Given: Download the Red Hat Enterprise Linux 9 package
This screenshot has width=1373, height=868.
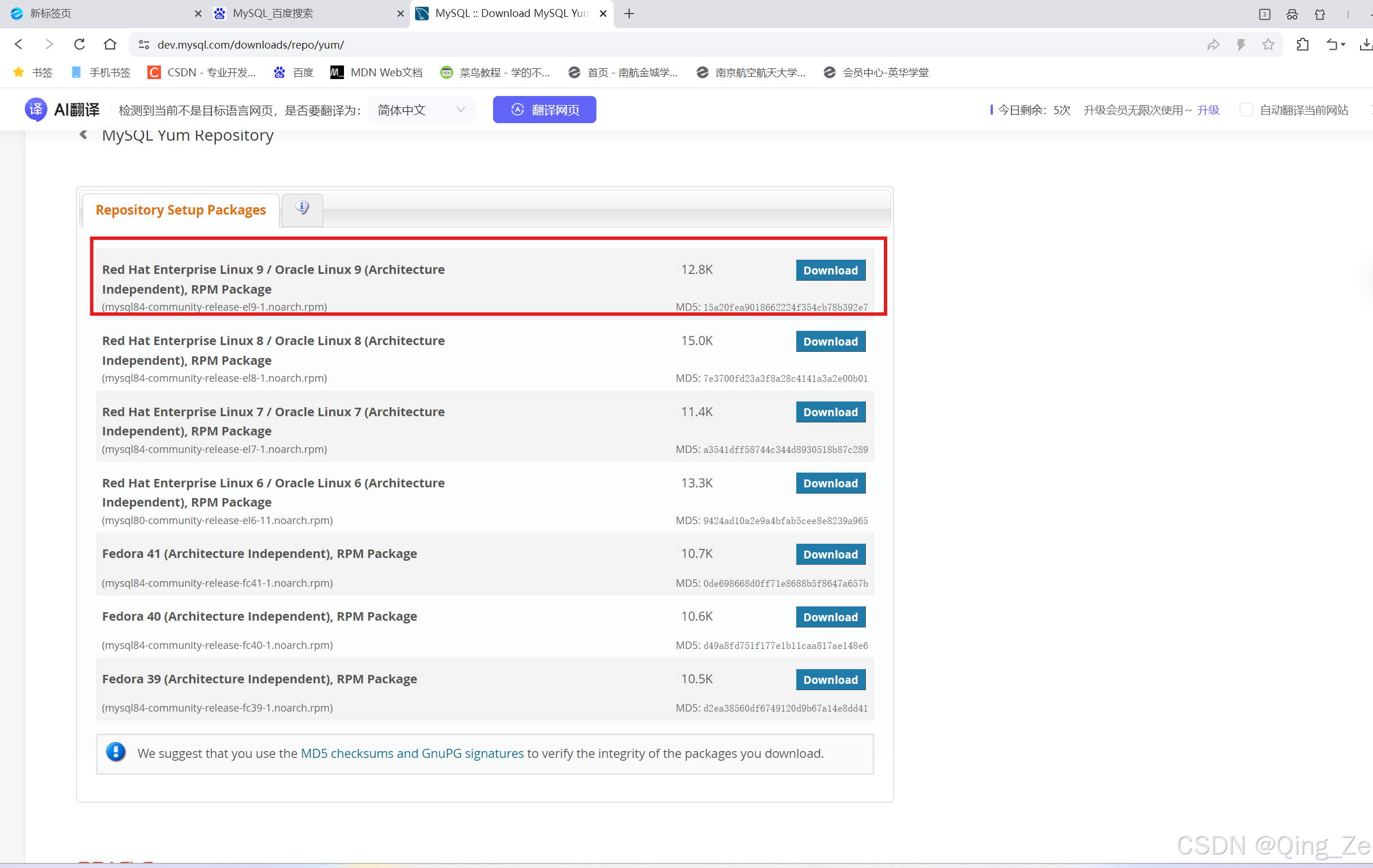Looking at the screenshot, I should pyautogui.click(x=830, y=271).
